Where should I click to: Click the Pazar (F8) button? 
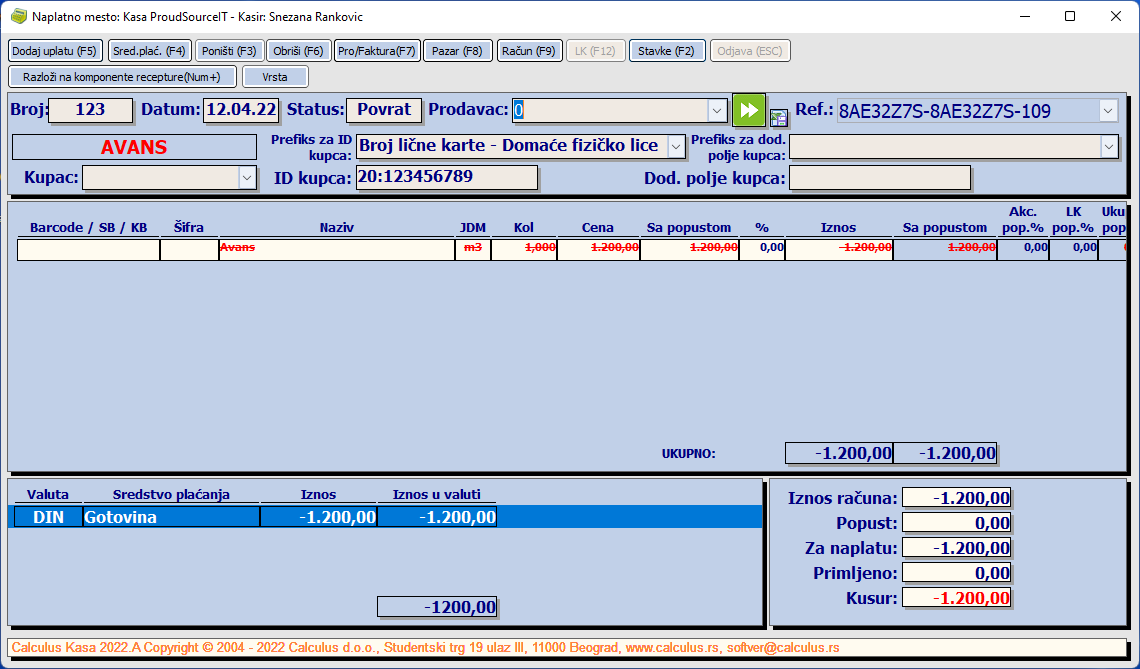coord(457,51)
